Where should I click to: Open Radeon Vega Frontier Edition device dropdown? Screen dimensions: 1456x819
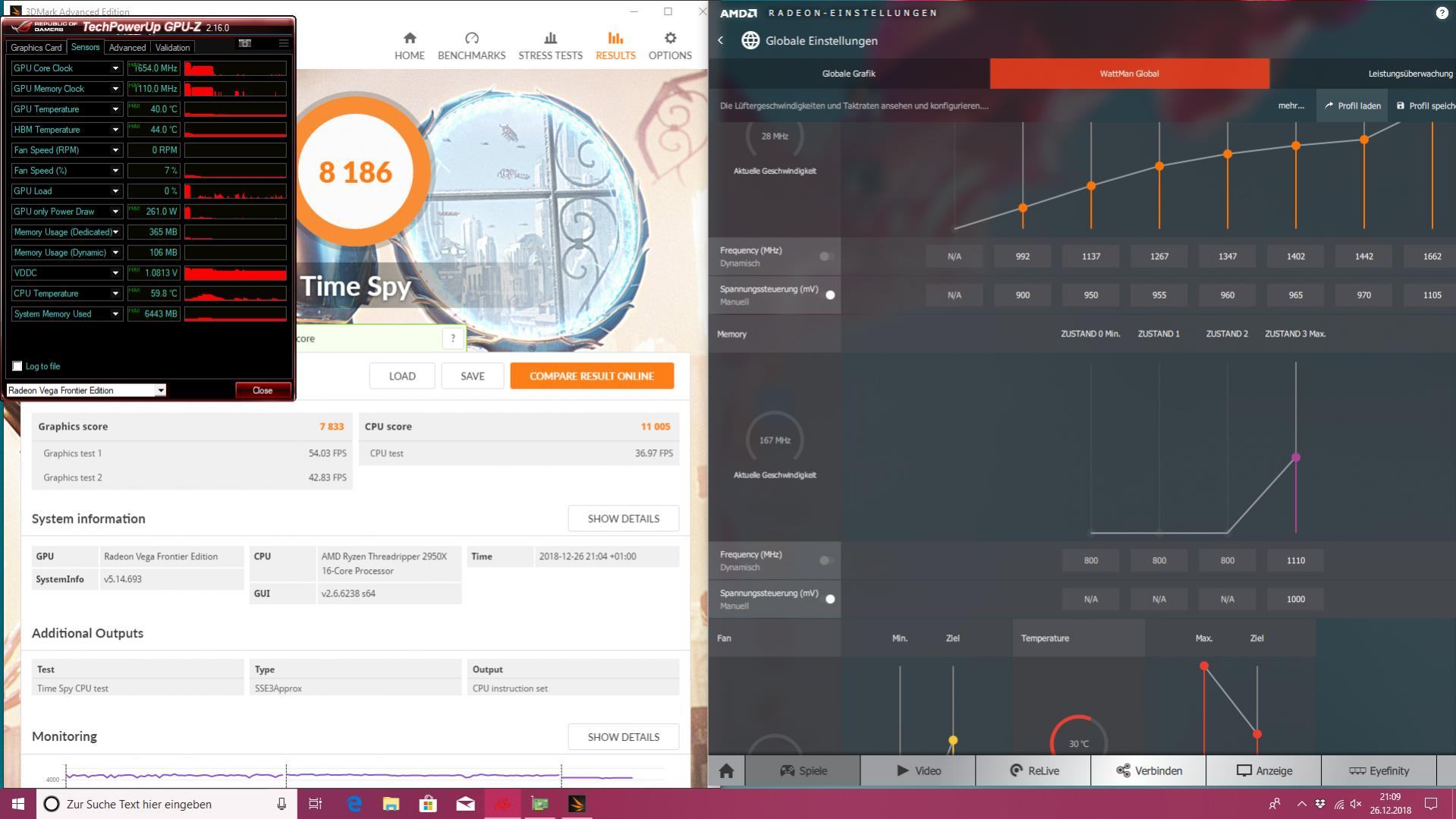160,390
